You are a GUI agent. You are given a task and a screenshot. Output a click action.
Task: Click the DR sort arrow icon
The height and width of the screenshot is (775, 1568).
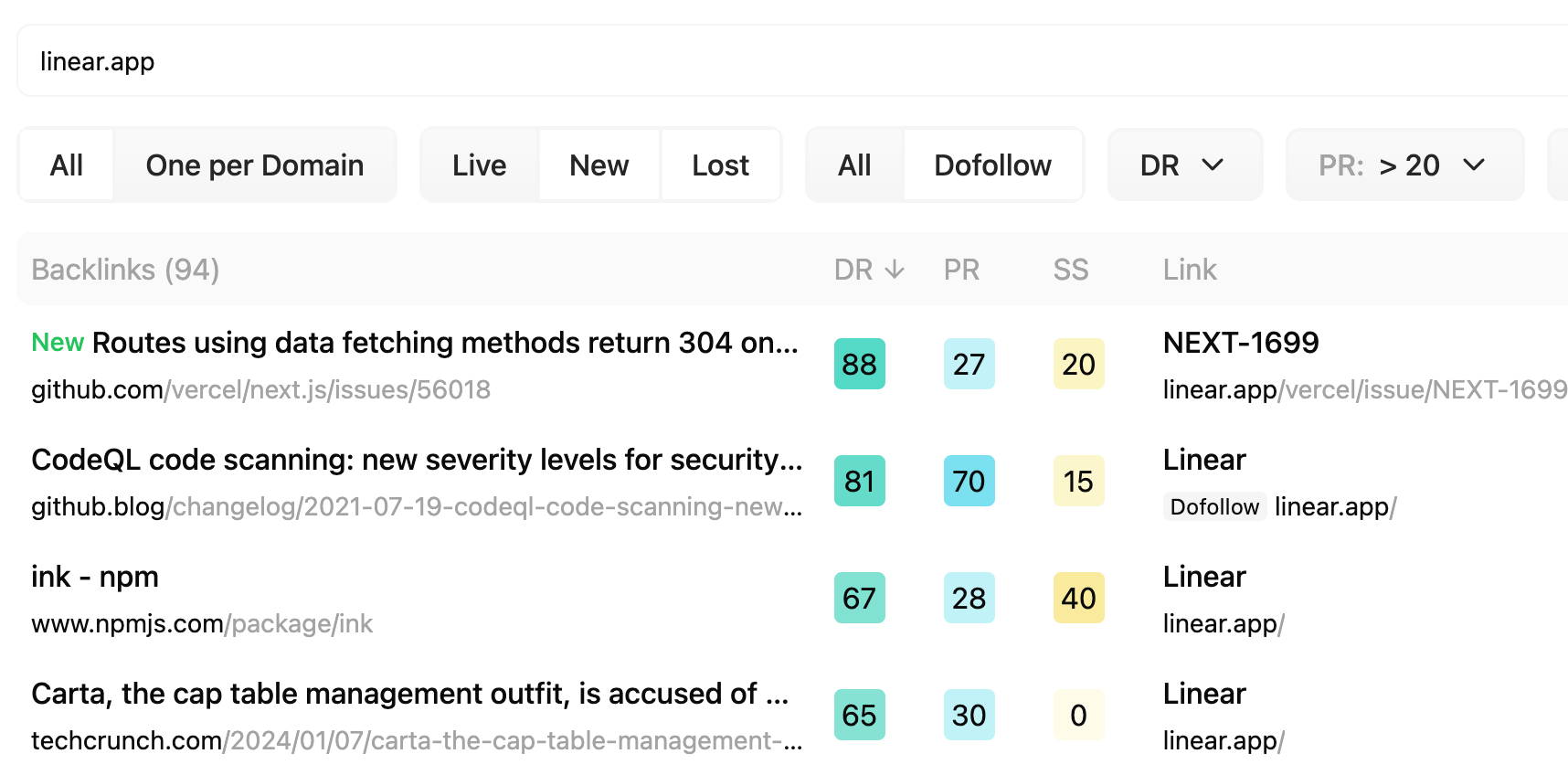(x=895, y=270)
